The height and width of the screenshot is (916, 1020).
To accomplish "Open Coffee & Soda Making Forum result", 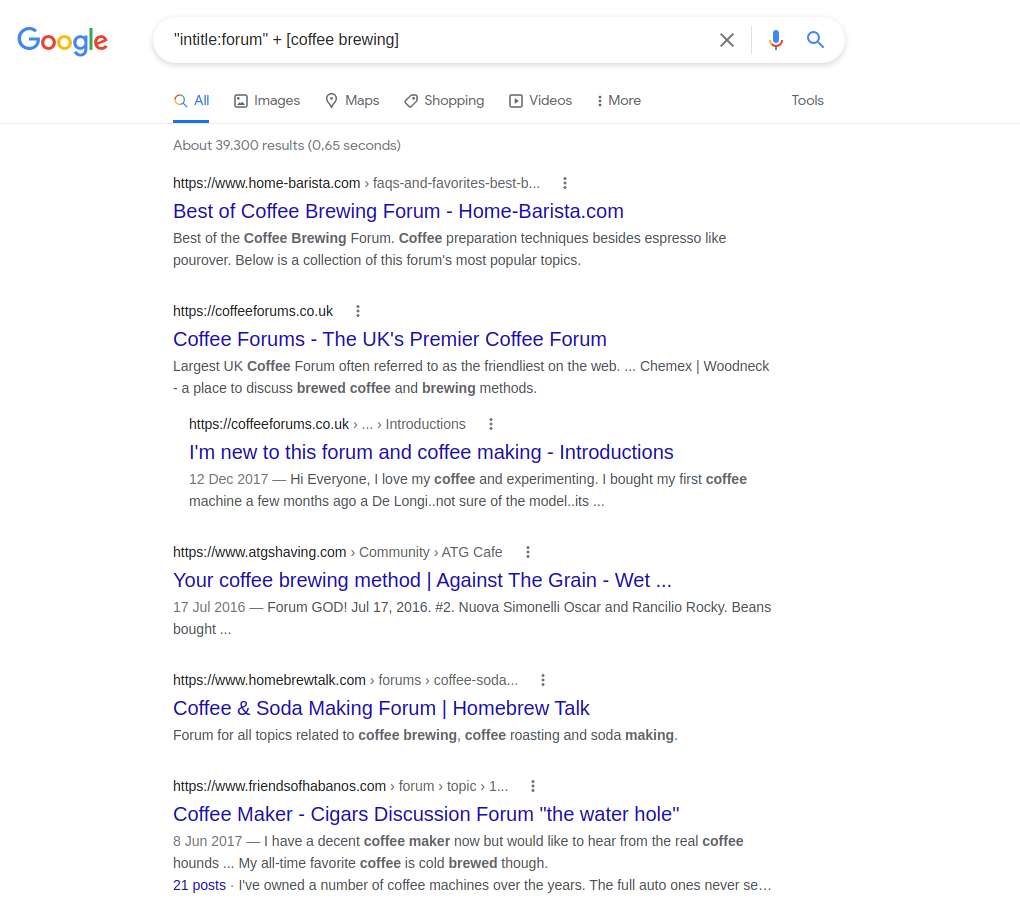I will click(x=381, y=708).
